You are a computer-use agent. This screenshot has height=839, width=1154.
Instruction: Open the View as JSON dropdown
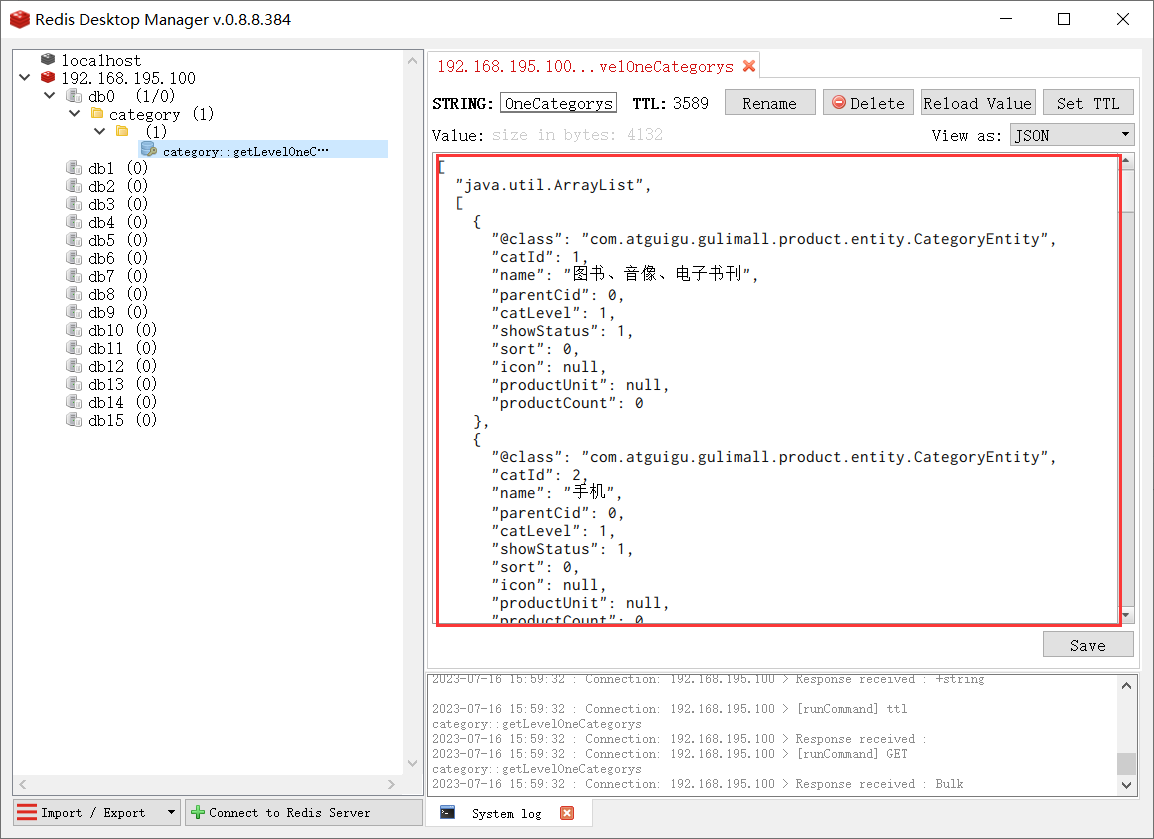coord(1071,135)
